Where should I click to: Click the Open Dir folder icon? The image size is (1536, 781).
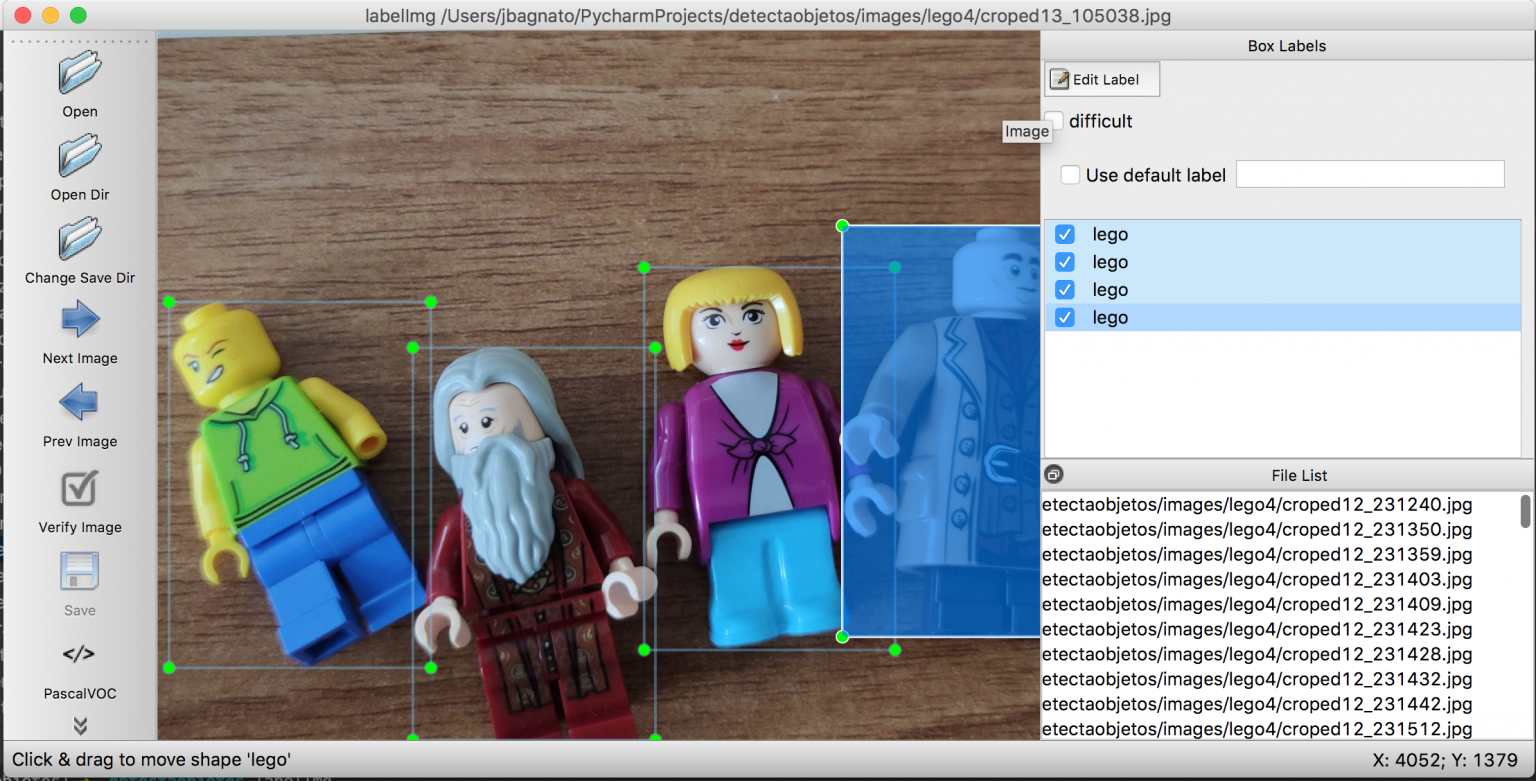(x=80, y=156)
